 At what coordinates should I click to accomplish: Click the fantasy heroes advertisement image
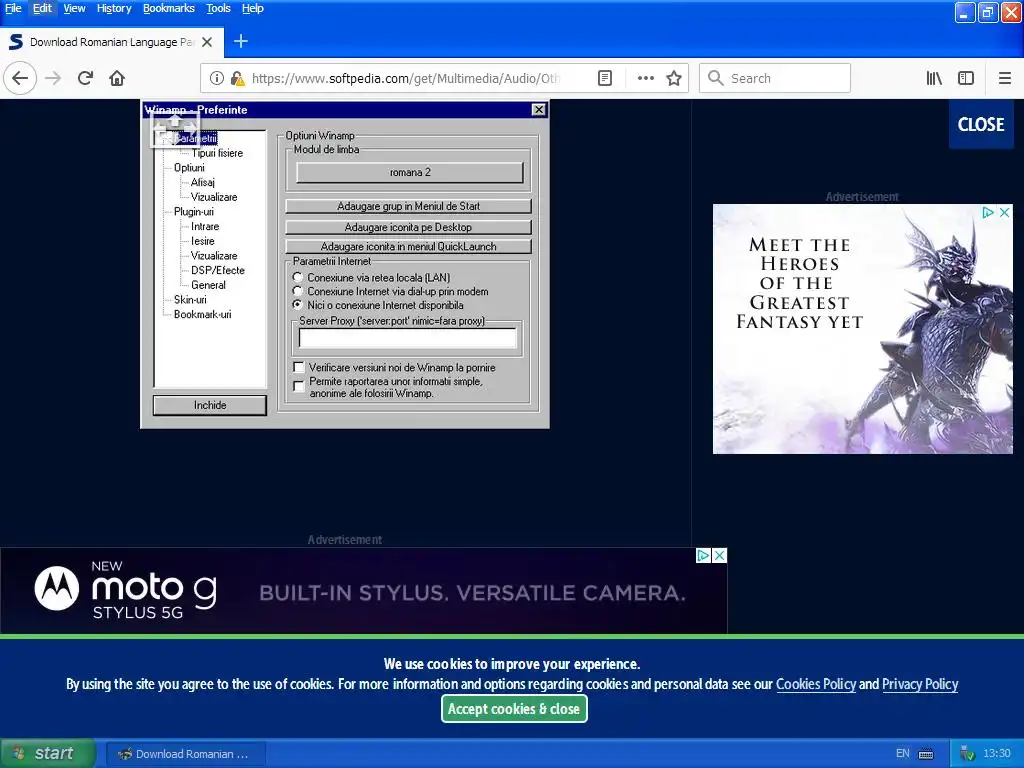[863, 329]
